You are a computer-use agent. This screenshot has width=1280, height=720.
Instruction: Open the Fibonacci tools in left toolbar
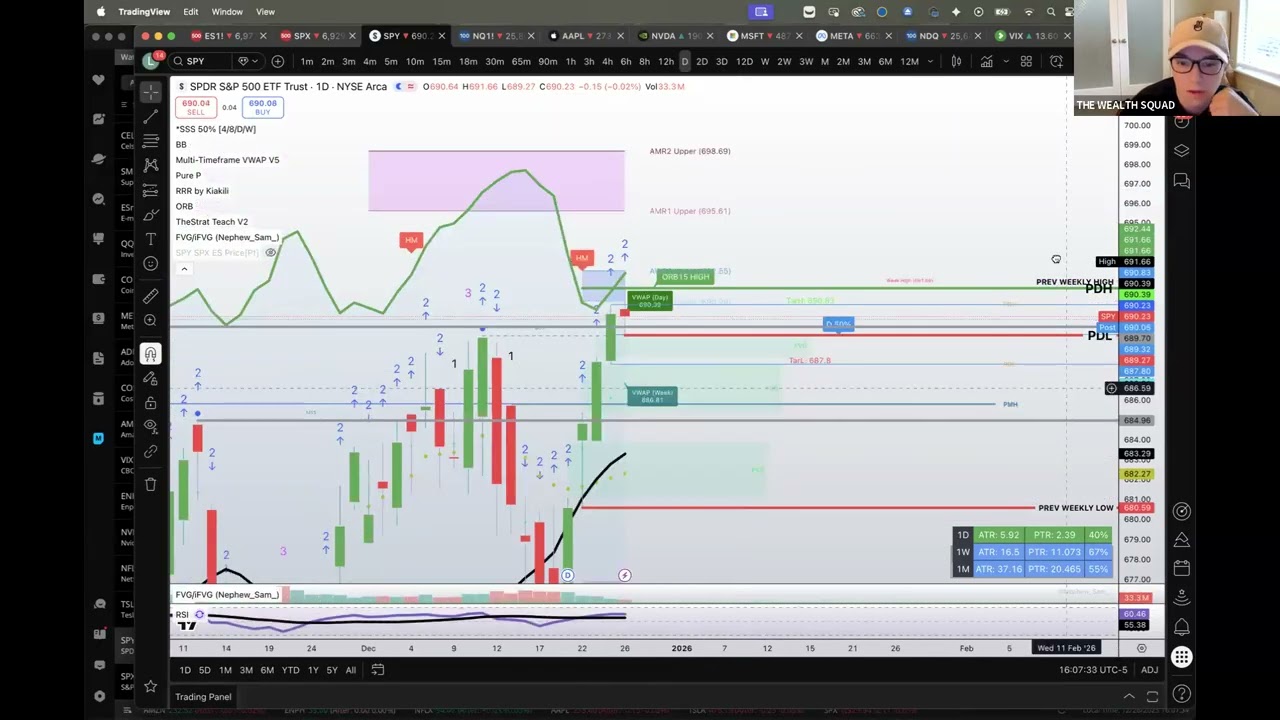tap(150, 141)
